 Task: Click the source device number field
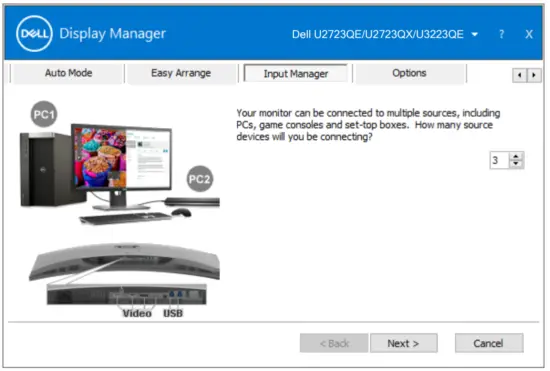point(499,160)
